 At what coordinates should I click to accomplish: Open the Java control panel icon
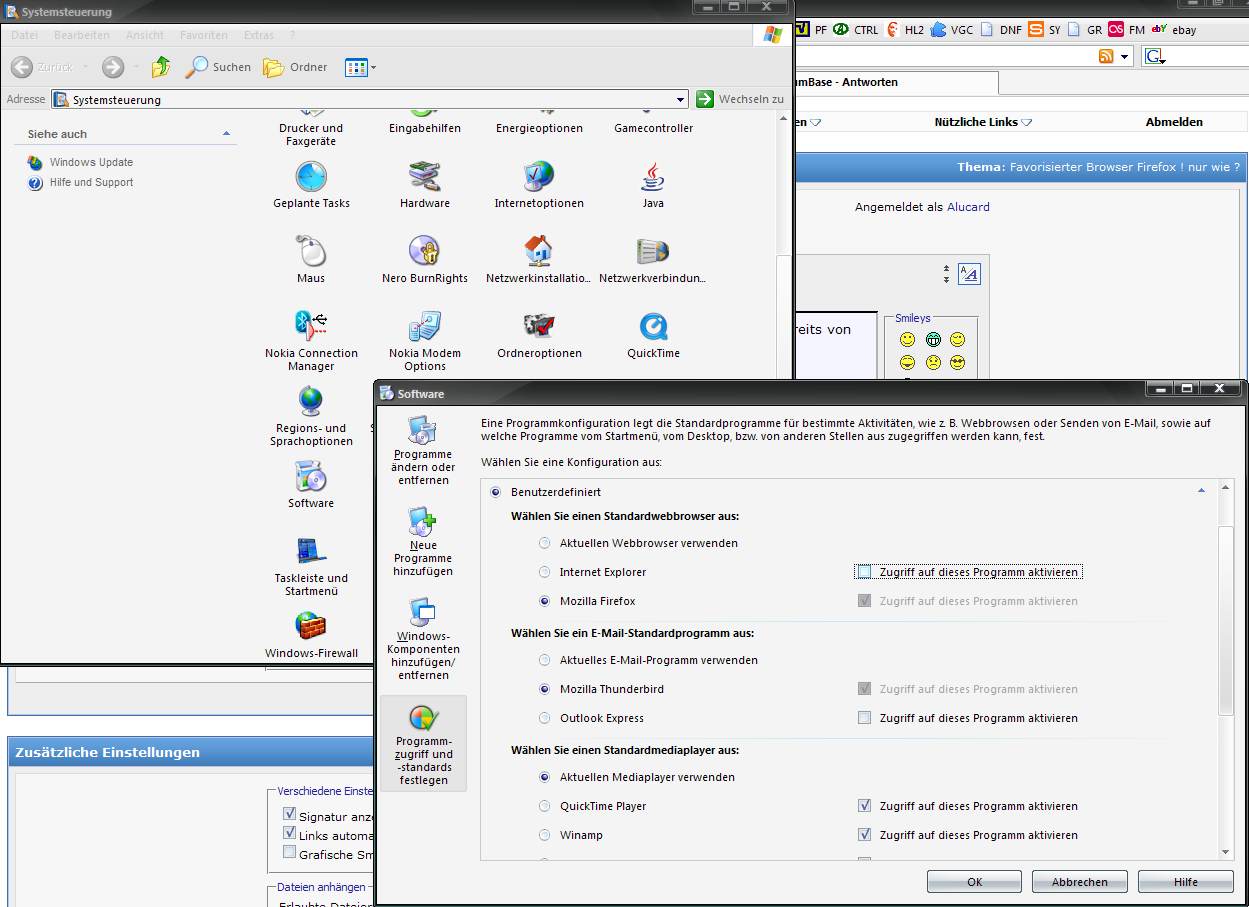[x=653, y=185]
